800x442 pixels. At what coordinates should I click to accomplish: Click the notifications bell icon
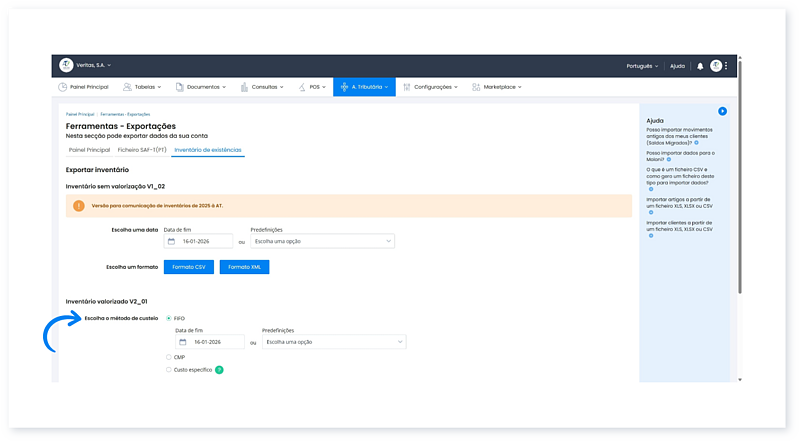(x=700, y=66)
